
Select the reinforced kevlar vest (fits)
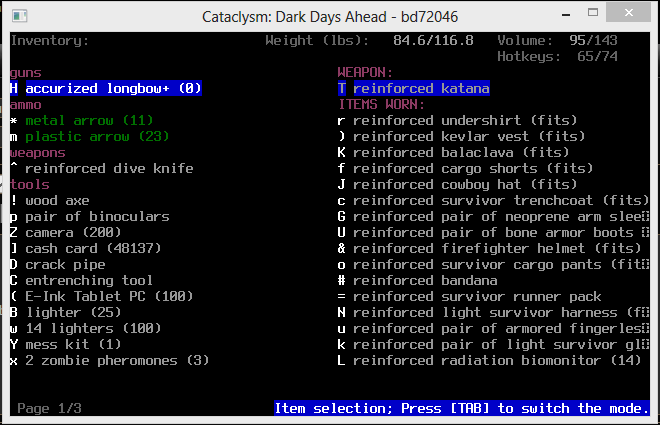click(x=461, y=137)
